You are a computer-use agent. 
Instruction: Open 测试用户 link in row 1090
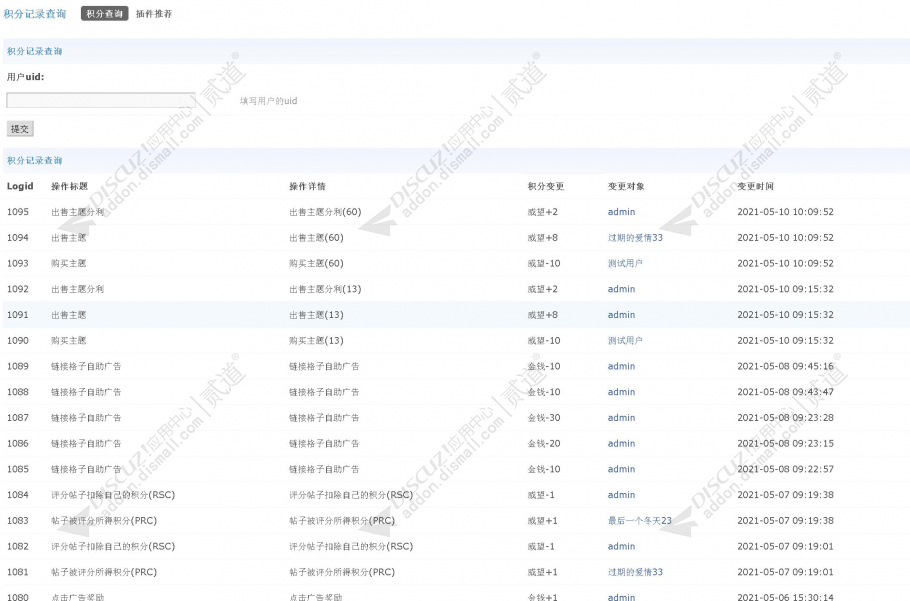(625, 340)
